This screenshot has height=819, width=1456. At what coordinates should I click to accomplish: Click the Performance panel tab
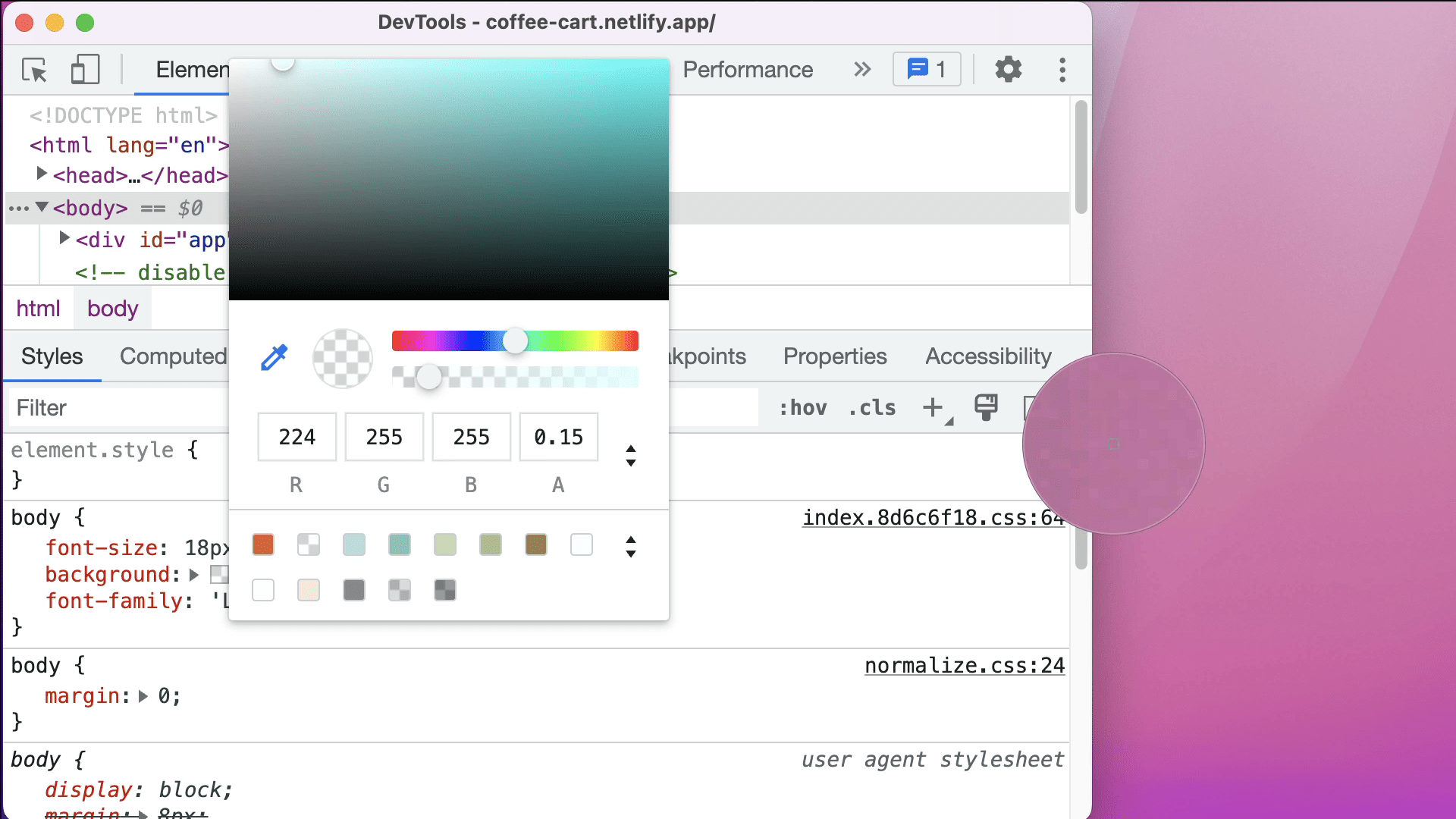tap(748, 69)
